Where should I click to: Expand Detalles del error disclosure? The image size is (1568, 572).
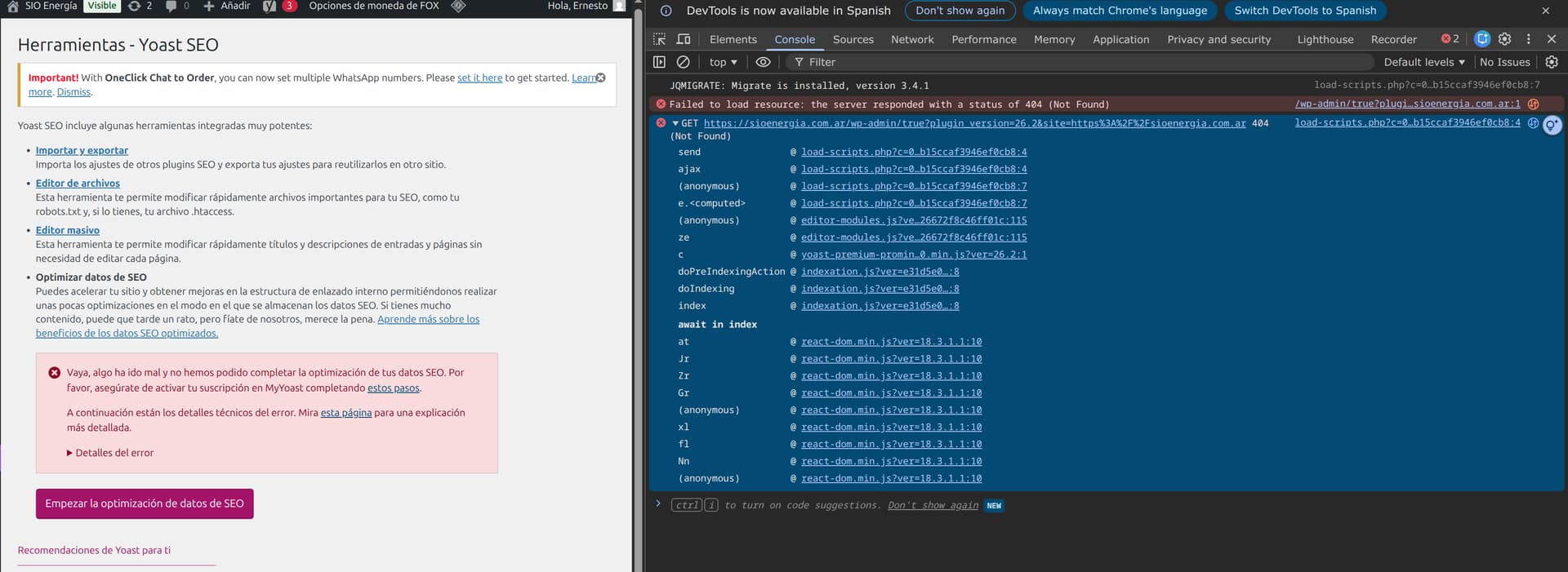coord(110,453)
